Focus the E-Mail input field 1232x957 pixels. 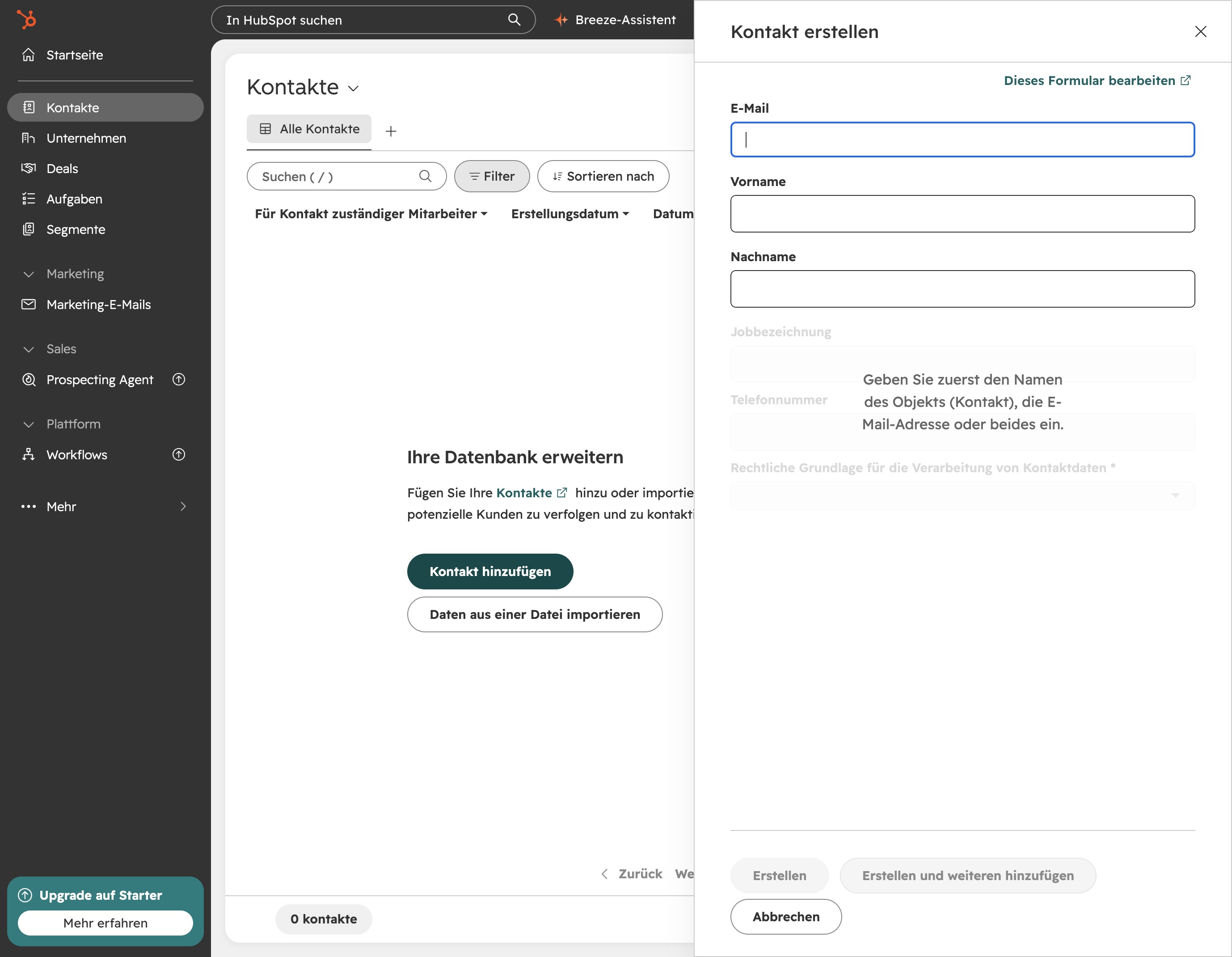click(962, 140)
